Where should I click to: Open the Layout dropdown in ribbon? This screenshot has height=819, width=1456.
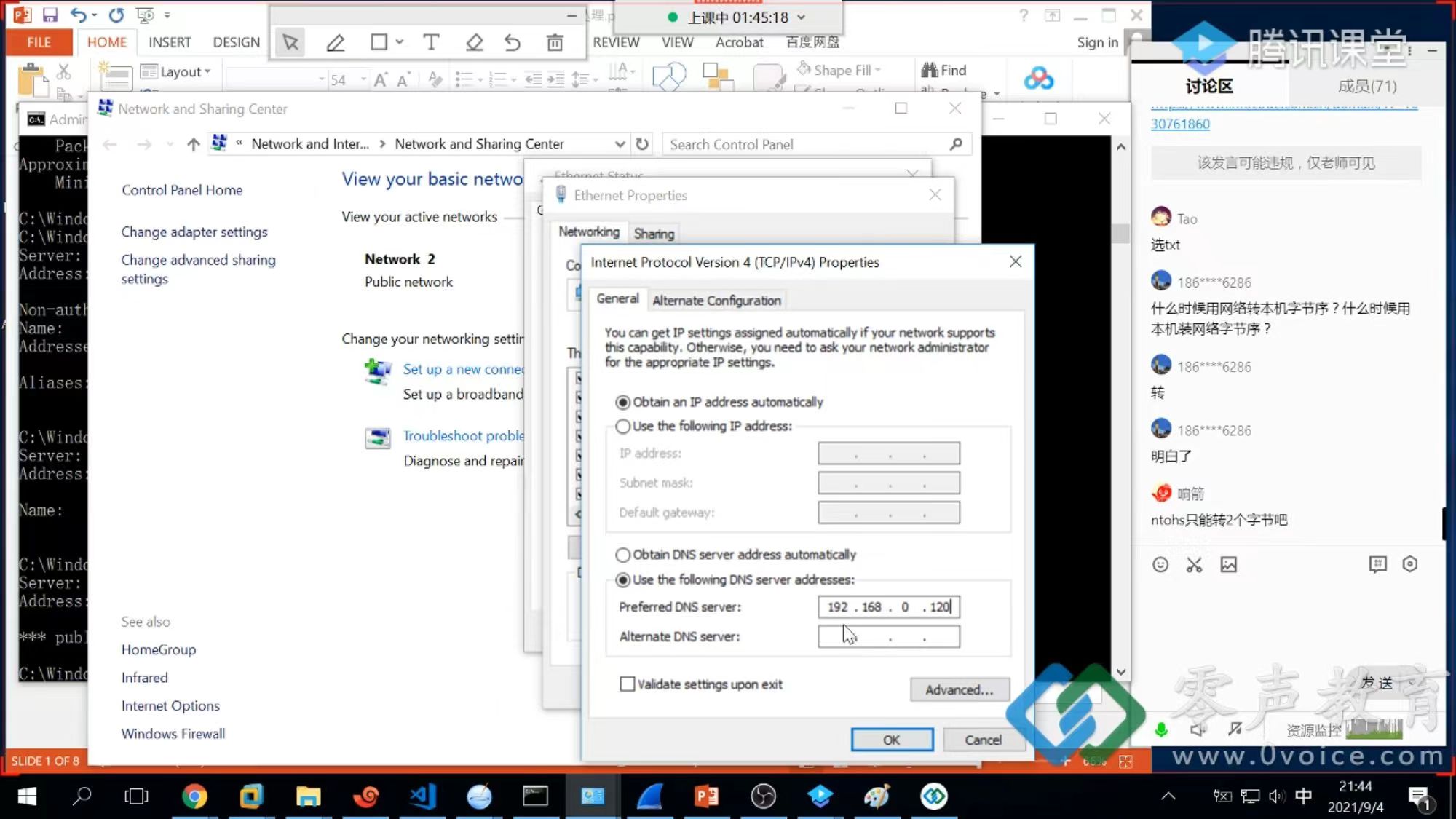click(x=177, y=71)
